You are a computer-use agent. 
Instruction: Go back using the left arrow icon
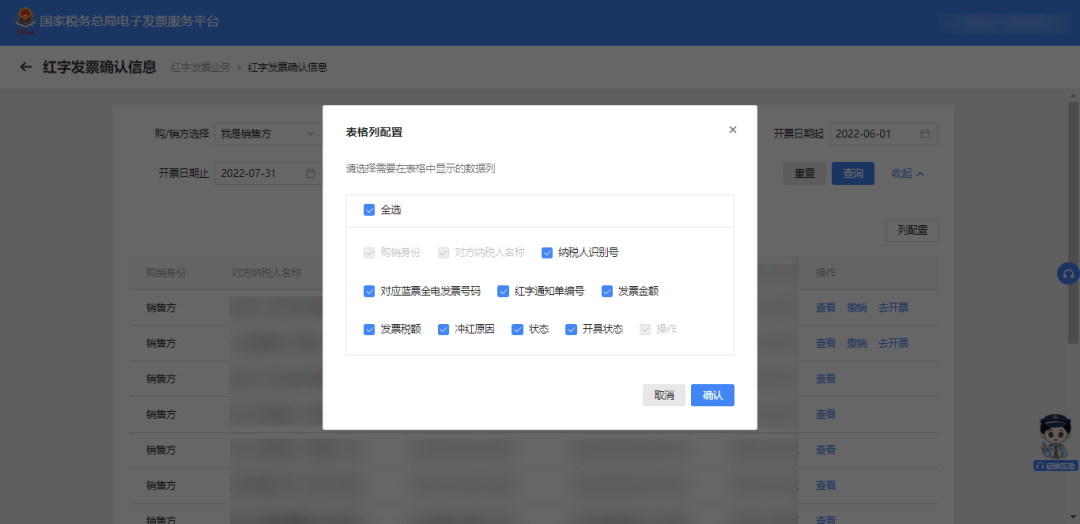[x=26, y=67]
